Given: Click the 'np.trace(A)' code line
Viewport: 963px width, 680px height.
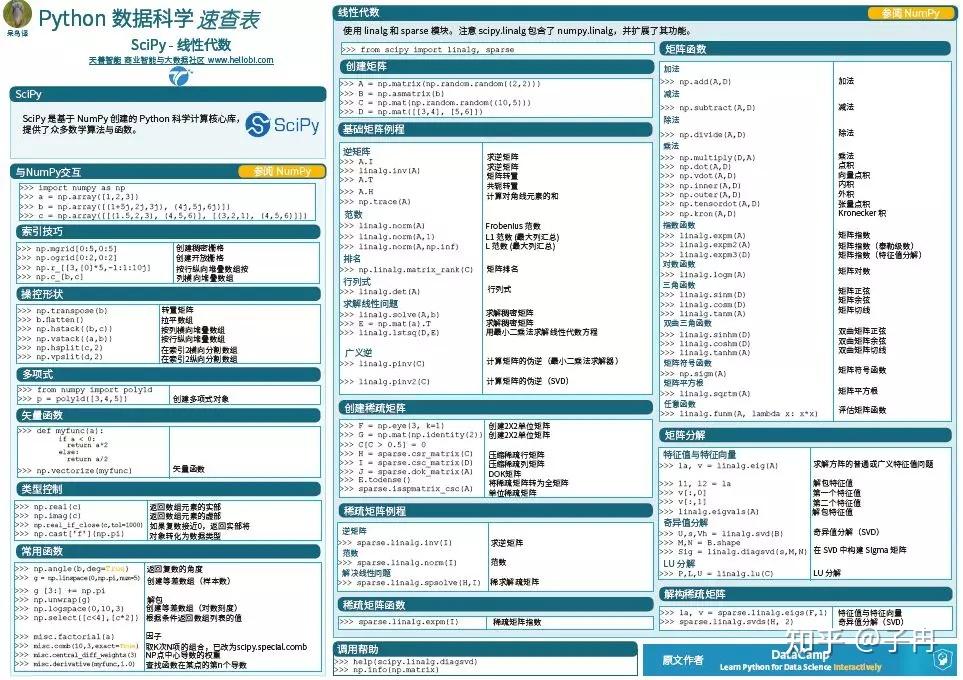Looking at the screenshot, I should coord(375,202).
